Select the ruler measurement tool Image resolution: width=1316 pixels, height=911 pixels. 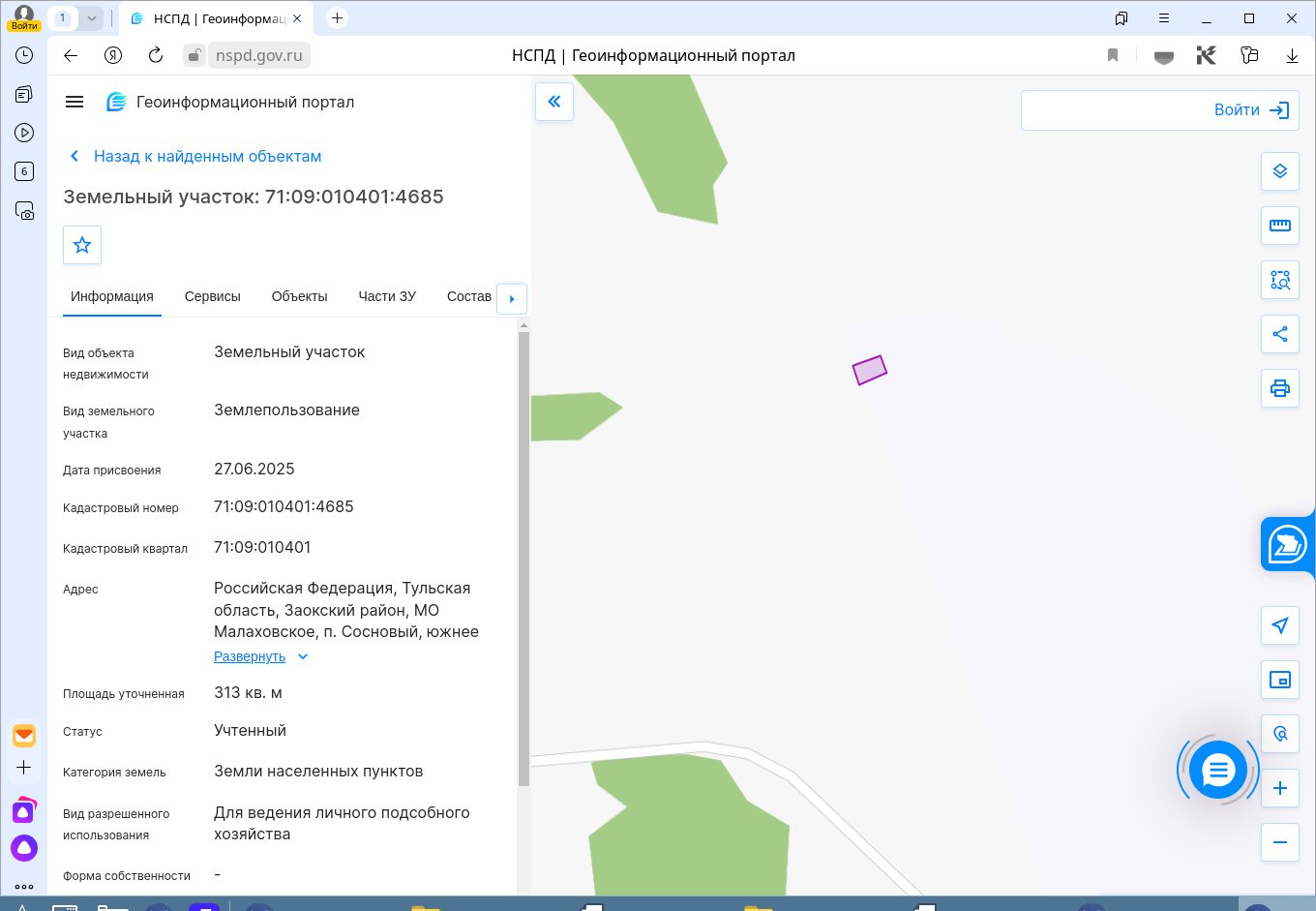(1279, 226)
